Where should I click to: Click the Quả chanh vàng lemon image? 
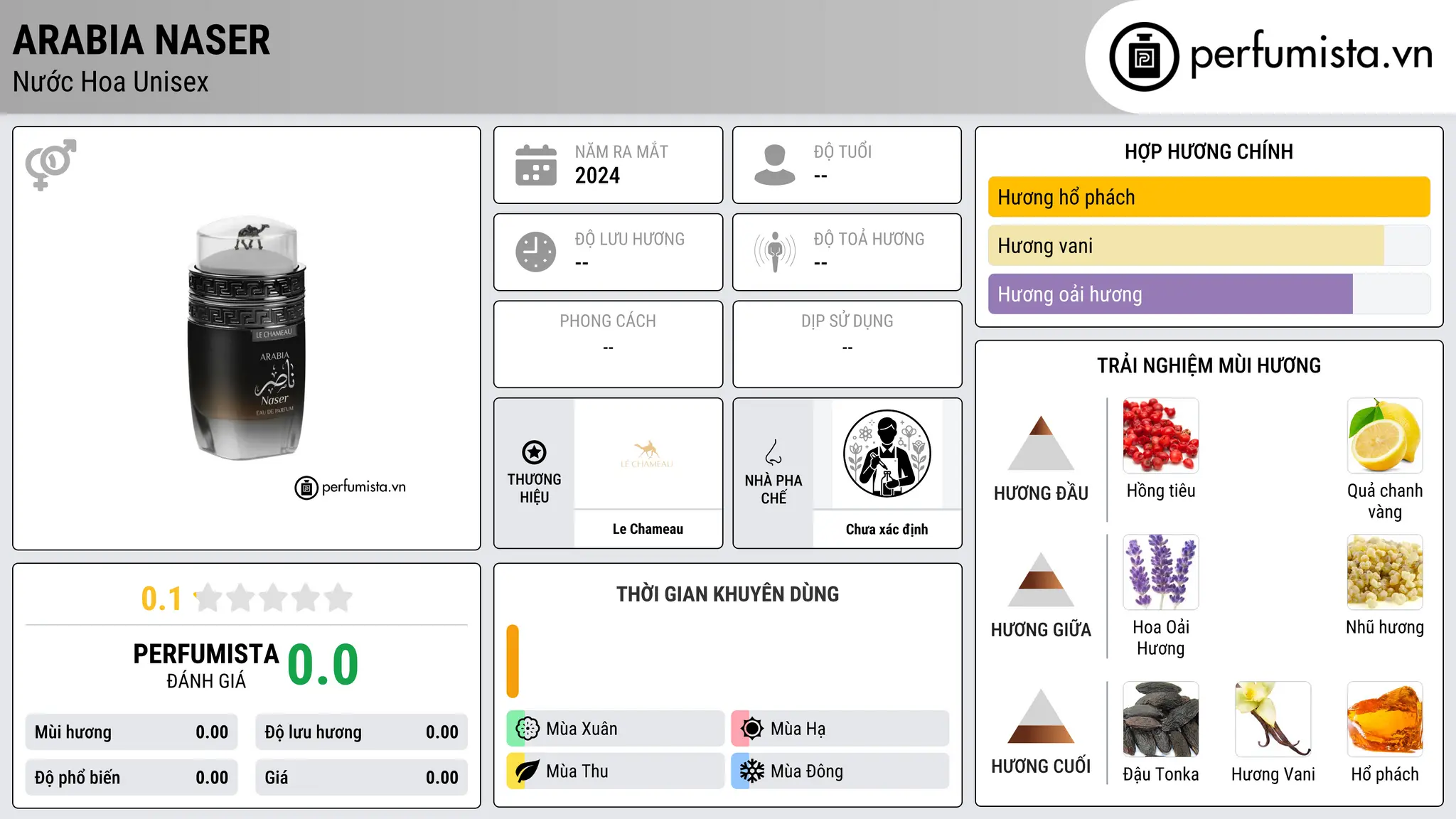pyautogui.click(x=1385, y=436)
